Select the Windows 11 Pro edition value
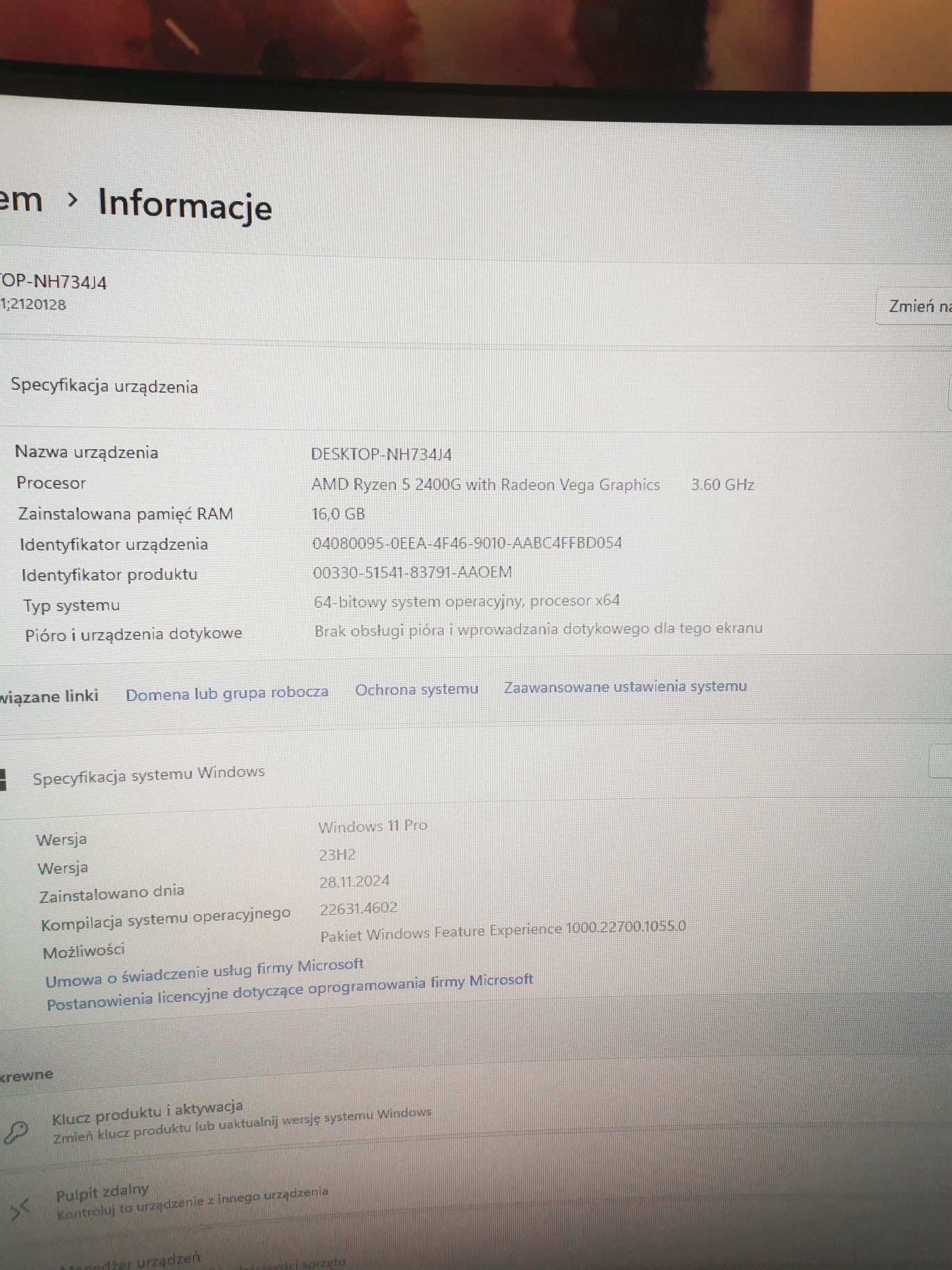Screen dimensions: 952x1270 coord(373,826)
